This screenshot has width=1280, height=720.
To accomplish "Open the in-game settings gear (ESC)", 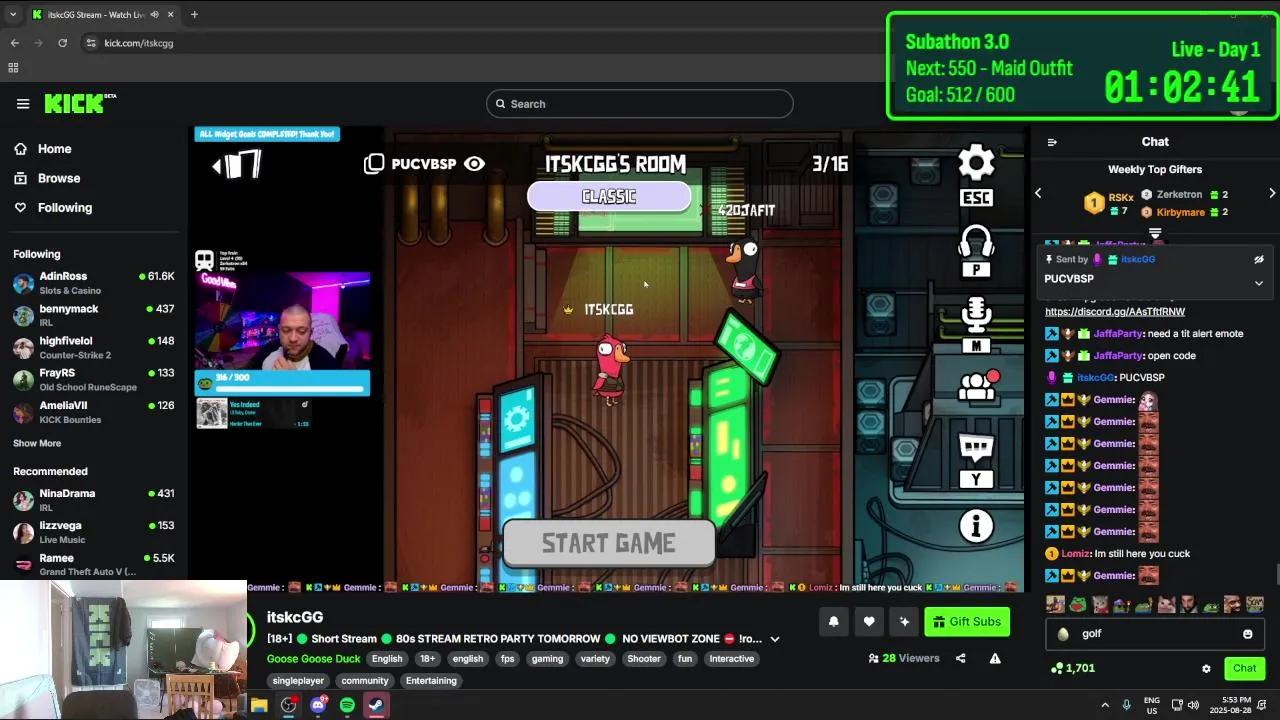I will pyautogui.click(x=976, y=164).
